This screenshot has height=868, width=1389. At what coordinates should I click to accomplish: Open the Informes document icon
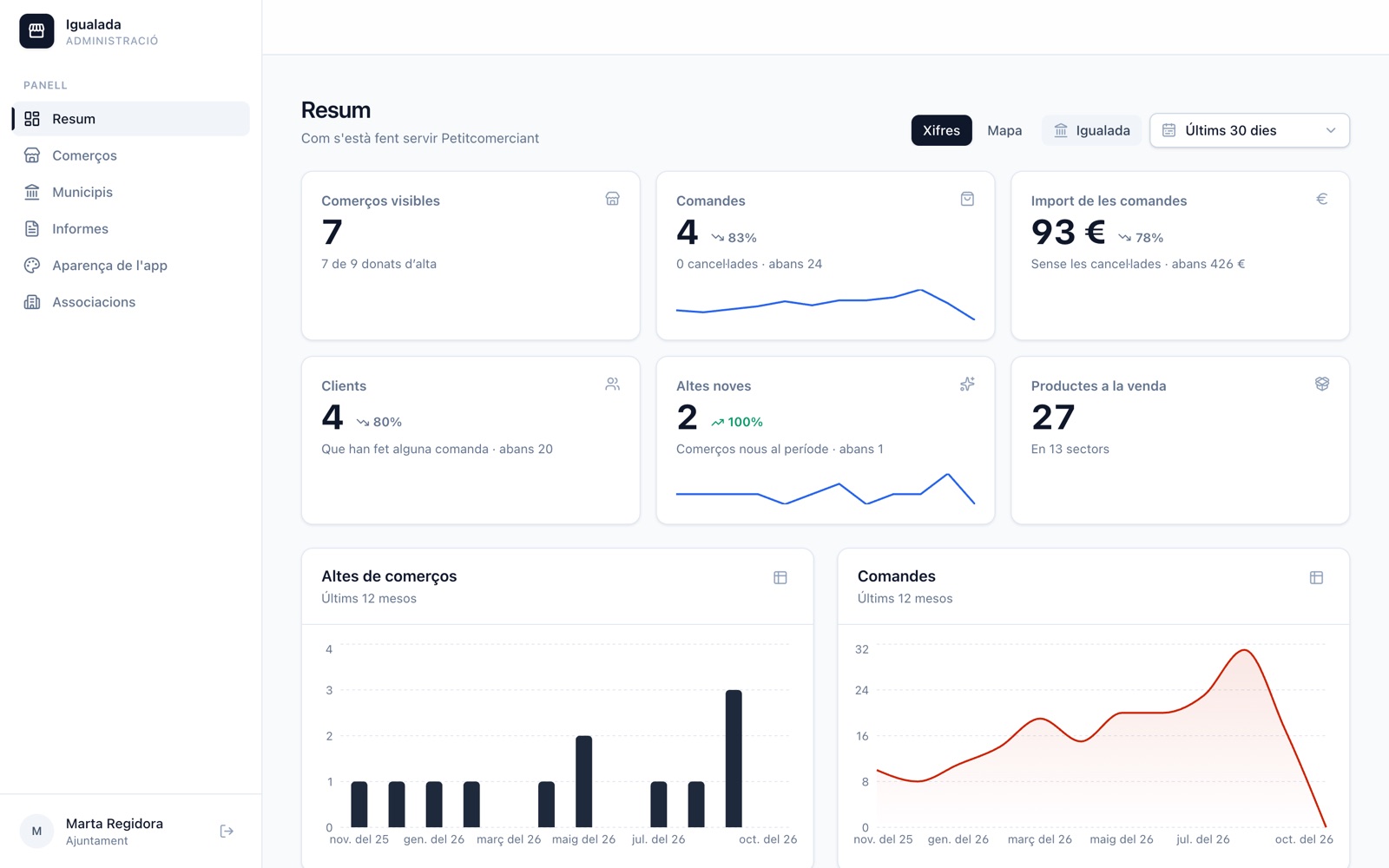coord(32,228)
